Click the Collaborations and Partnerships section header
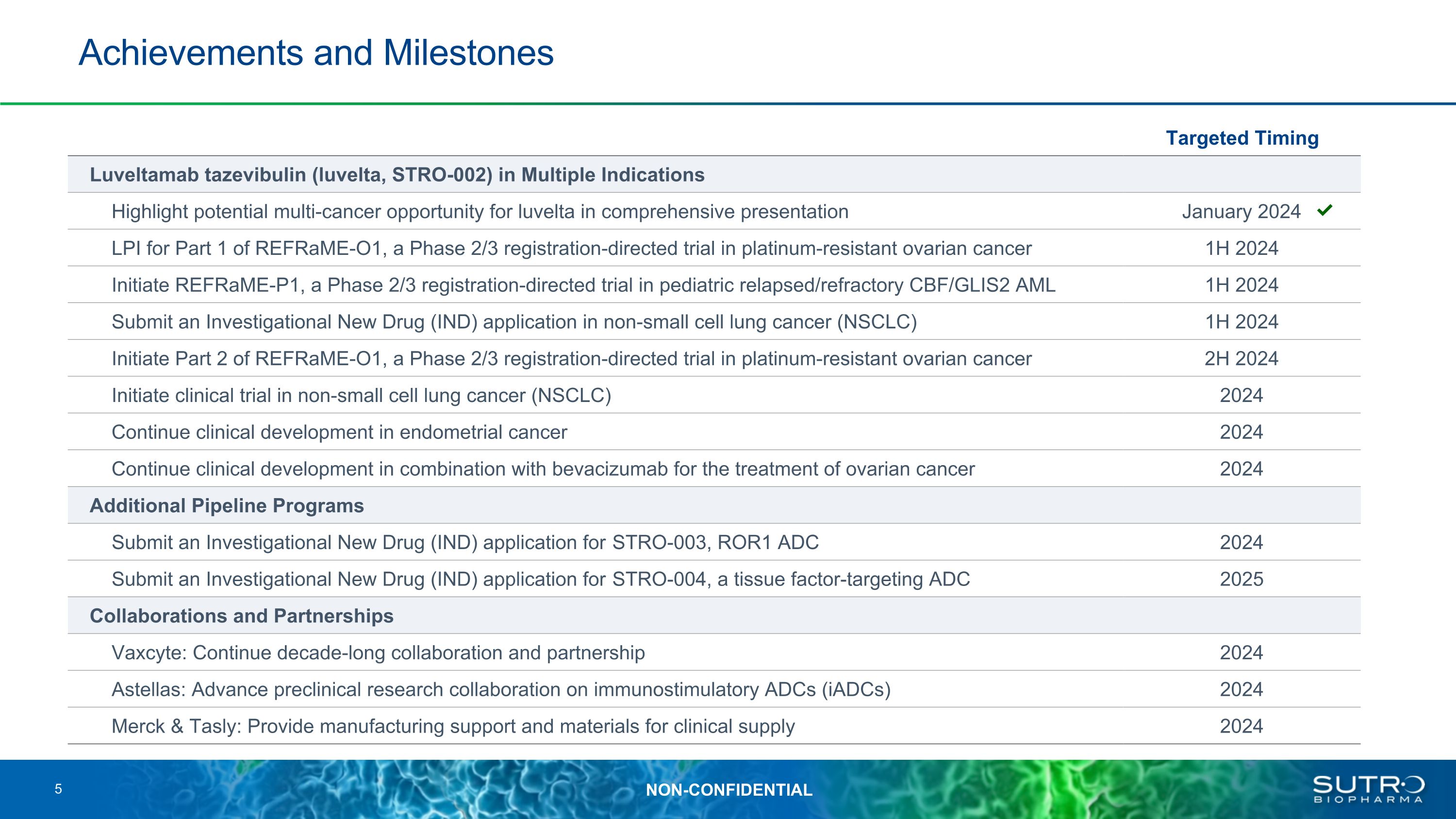Screen dimensions: 1456x819 (x=241, y=616)
